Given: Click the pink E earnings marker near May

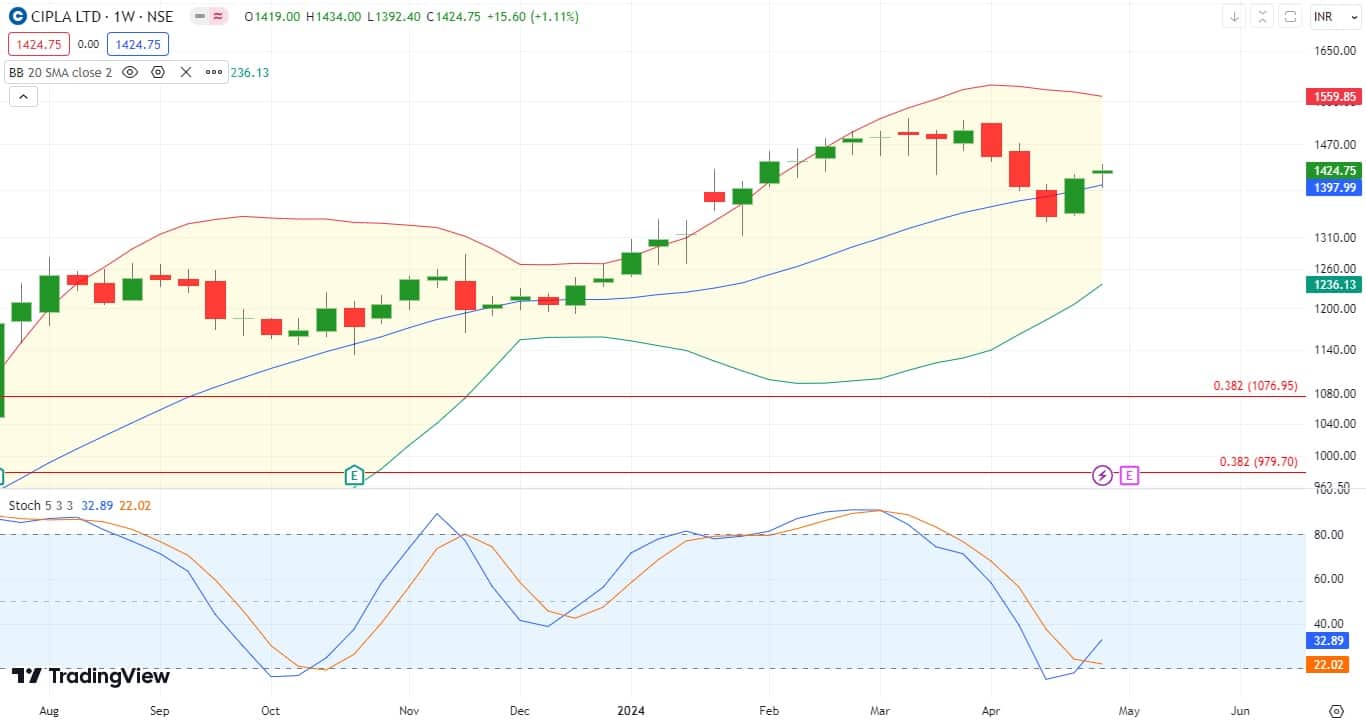Looking at the screenshot, I should (1129, 476).
